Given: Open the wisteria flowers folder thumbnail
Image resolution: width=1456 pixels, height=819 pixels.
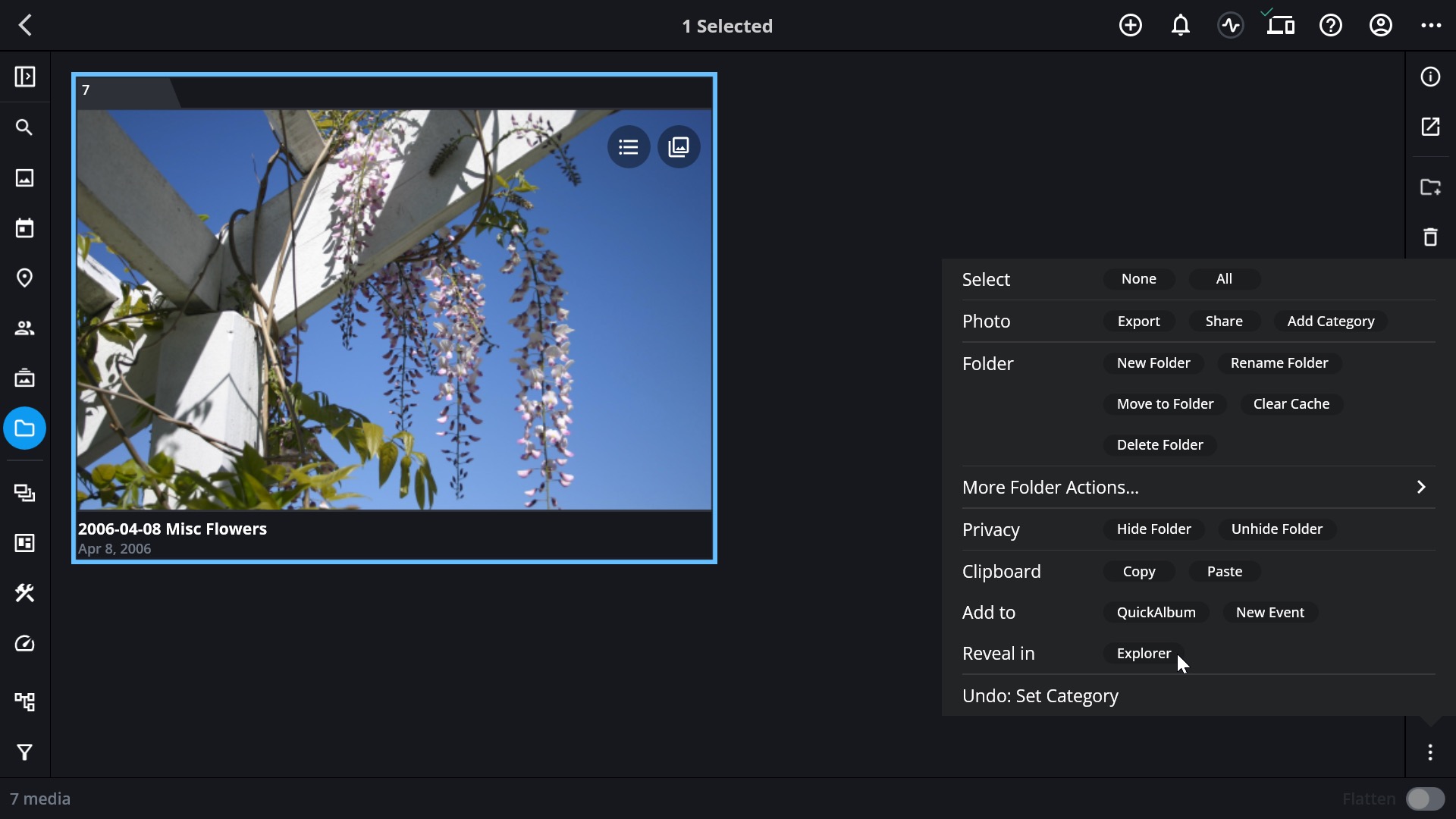Looking at the screenshot, I should [394, 310].
